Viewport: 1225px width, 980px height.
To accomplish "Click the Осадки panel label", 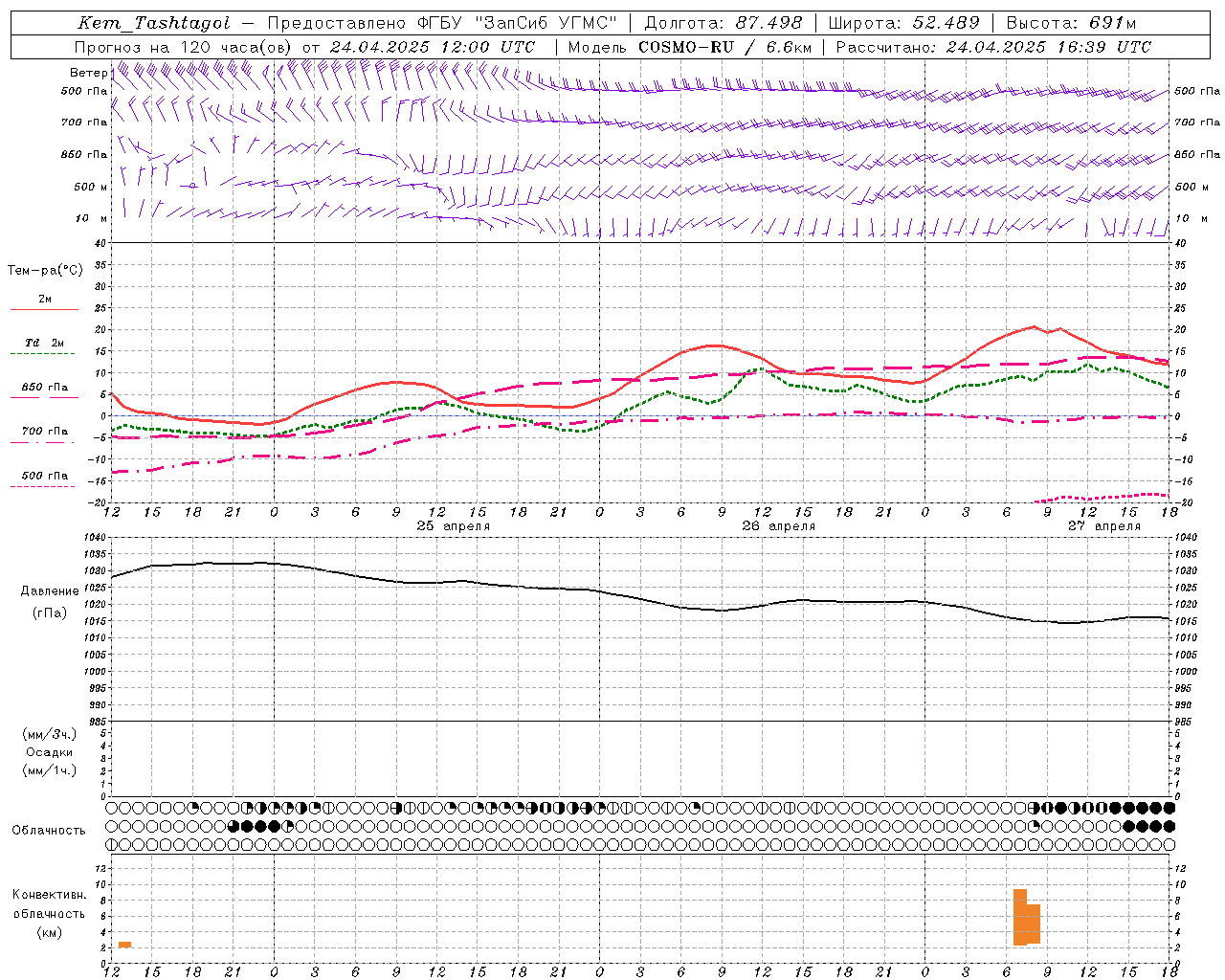I will (50, 752).
